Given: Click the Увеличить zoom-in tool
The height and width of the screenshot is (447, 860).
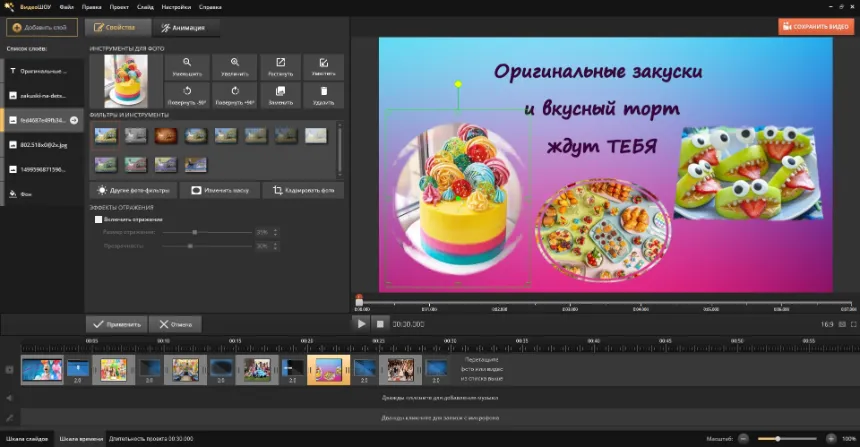Looking at the screenshot, I should (x=234, y=67).
